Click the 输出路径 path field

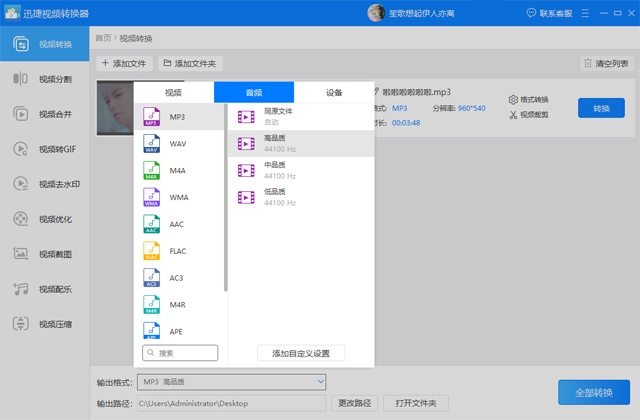231,403
